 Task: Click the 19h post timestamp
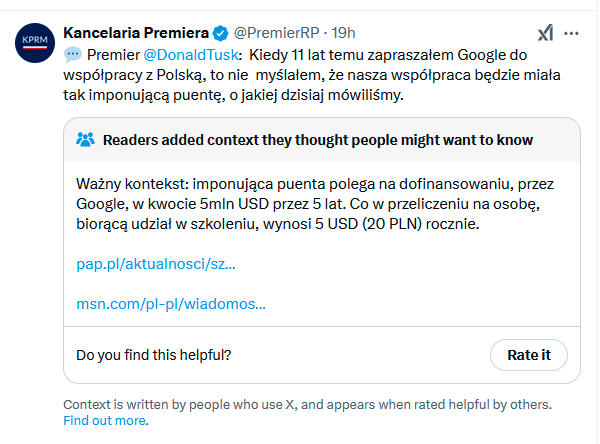(x=343, y=33)
